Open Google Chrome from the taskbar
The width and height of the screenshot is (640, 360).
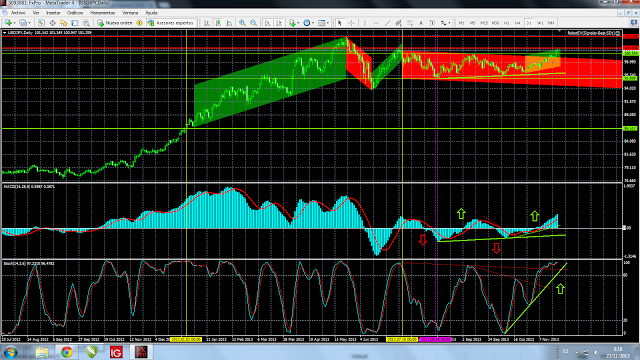click(66, 352)
